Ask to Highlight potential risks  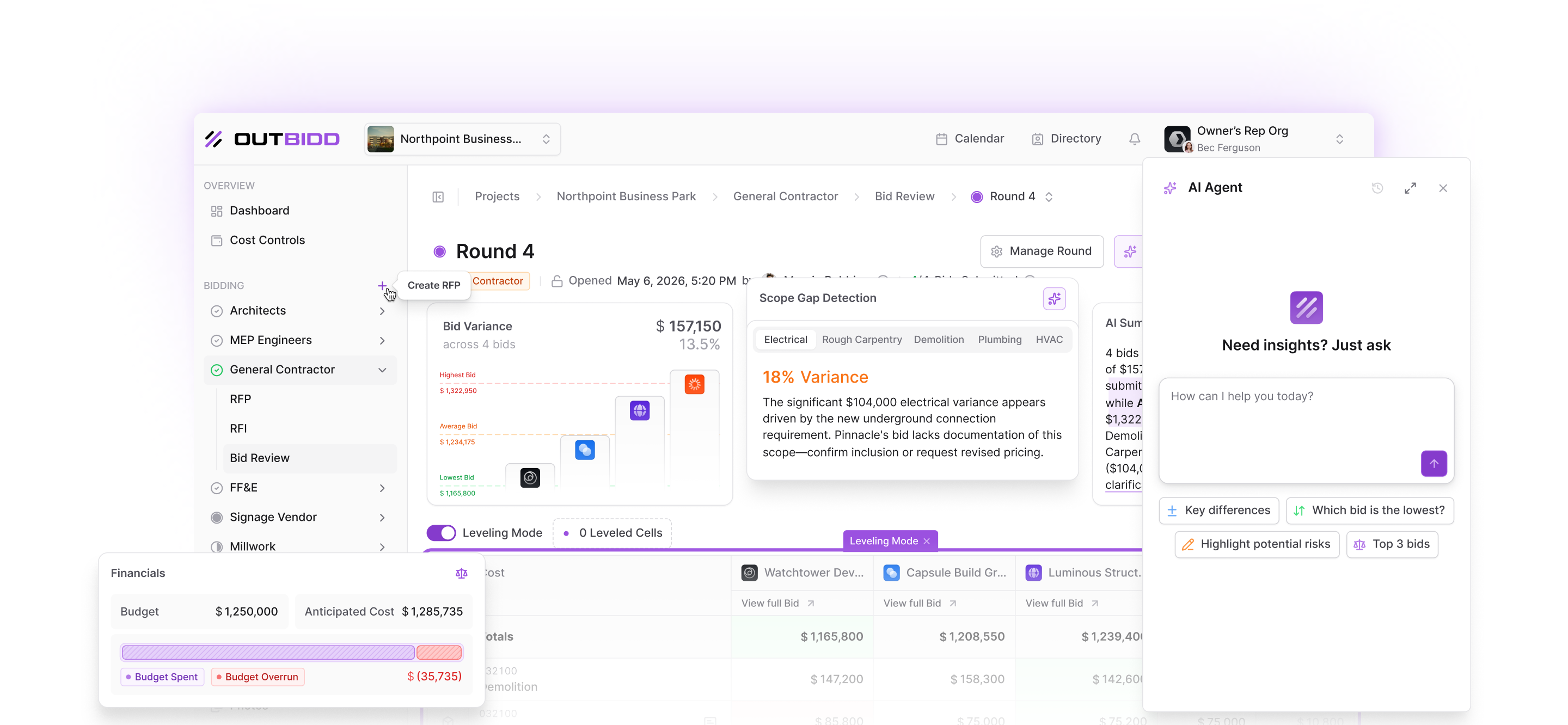pos(1257,545)
